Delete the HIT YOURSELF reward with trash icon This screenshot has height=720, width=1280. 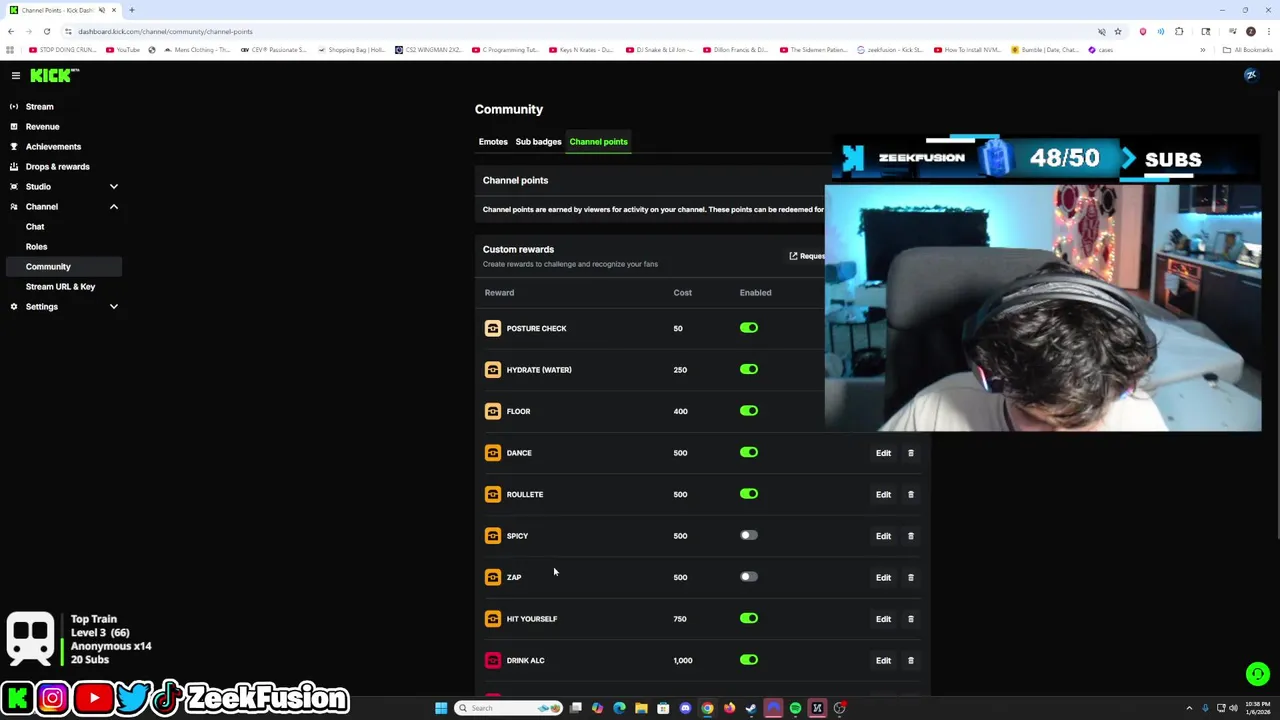(910, 619)
